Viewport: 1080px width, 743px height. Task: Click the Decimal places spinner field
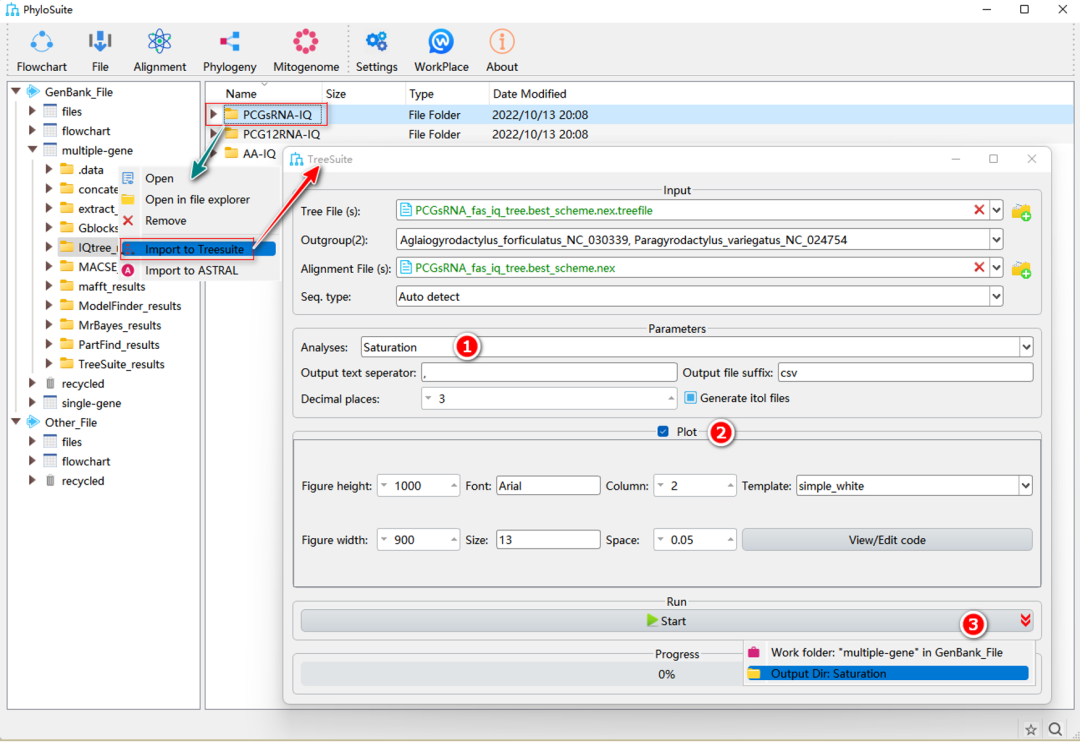(549, 399)
